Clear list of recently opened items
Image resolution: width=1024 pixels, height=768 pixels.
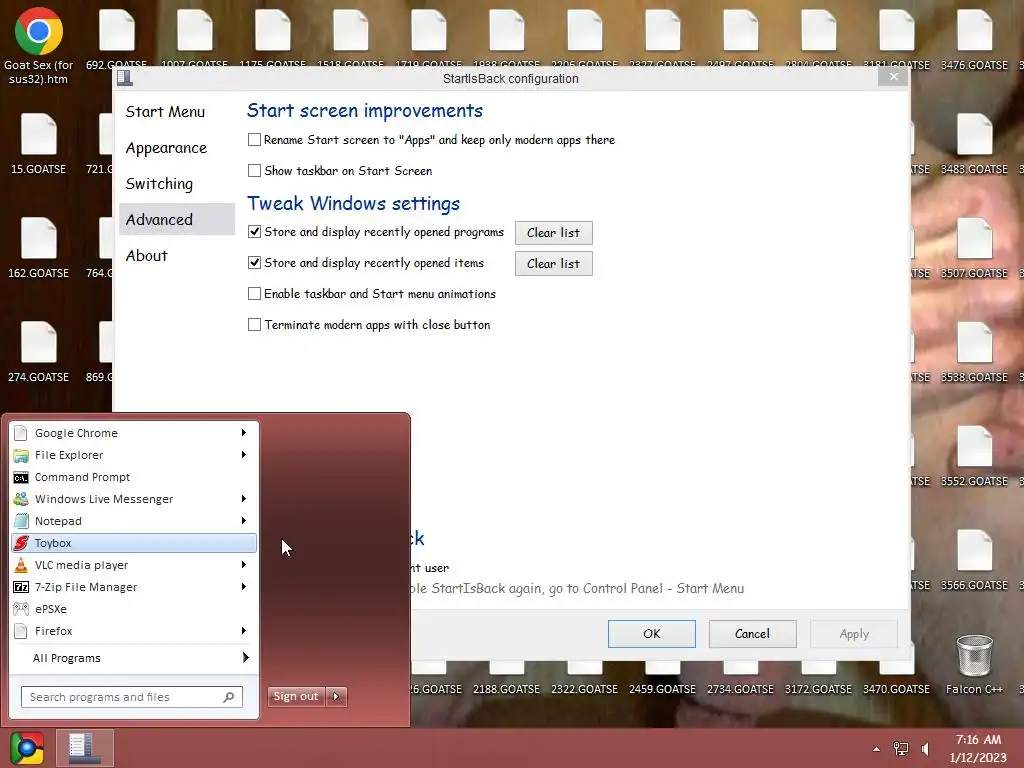pyautogui.click(x=553, y=263)
